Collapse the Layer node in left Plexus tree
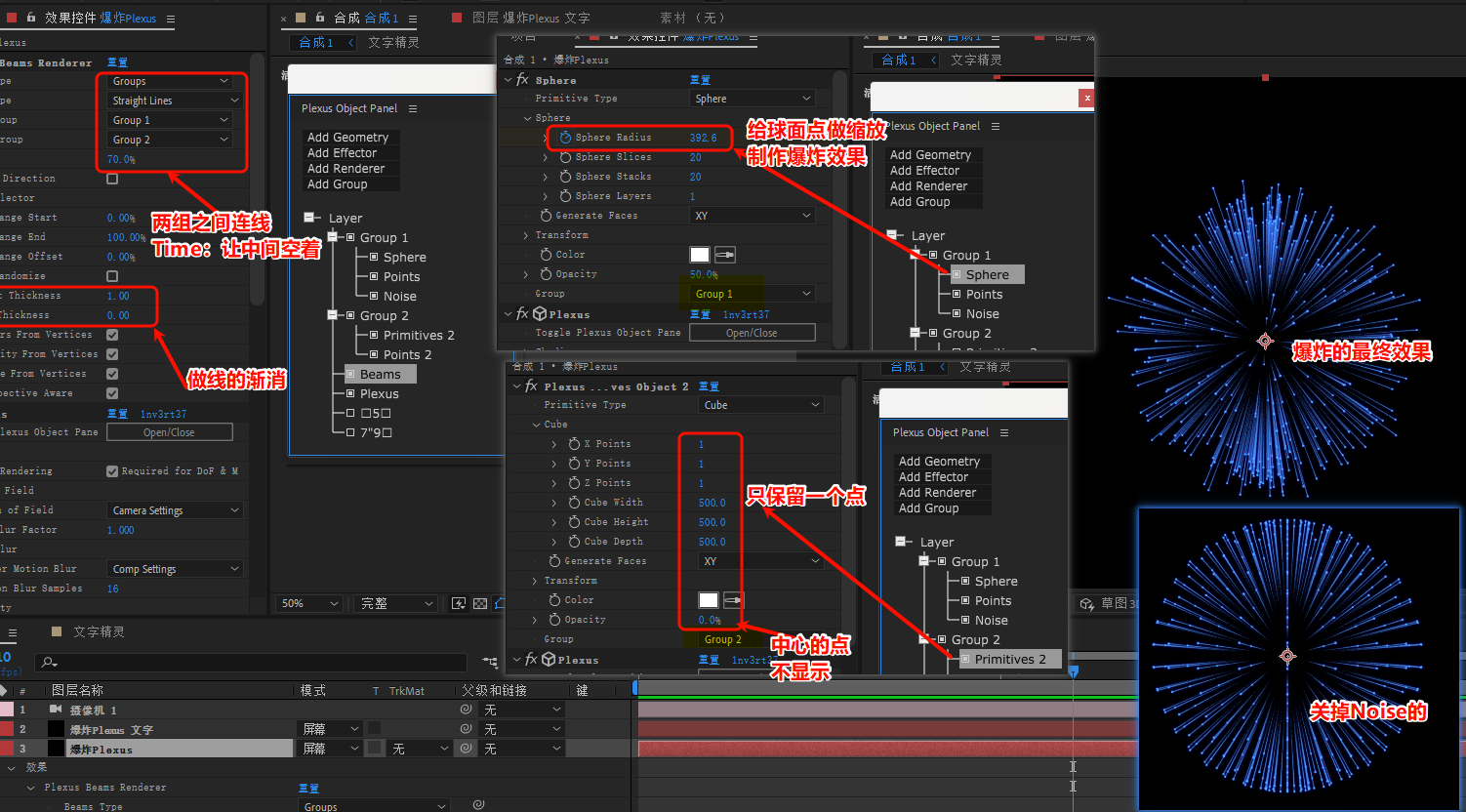 pos(310,218)
